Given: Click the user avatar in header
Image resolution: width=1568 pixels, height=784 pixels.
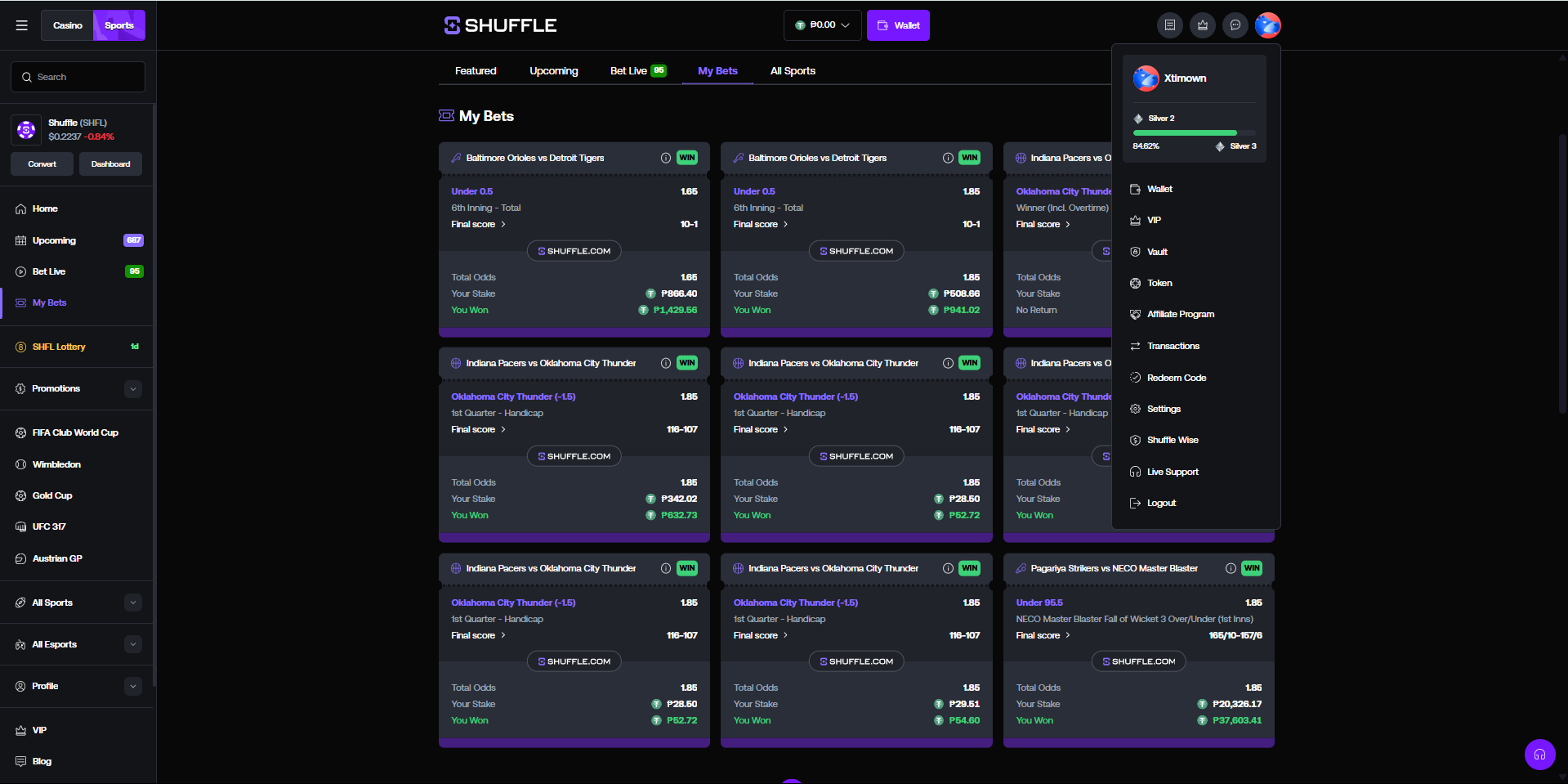Looking at the screenshot, I should tap(1268, 25).
